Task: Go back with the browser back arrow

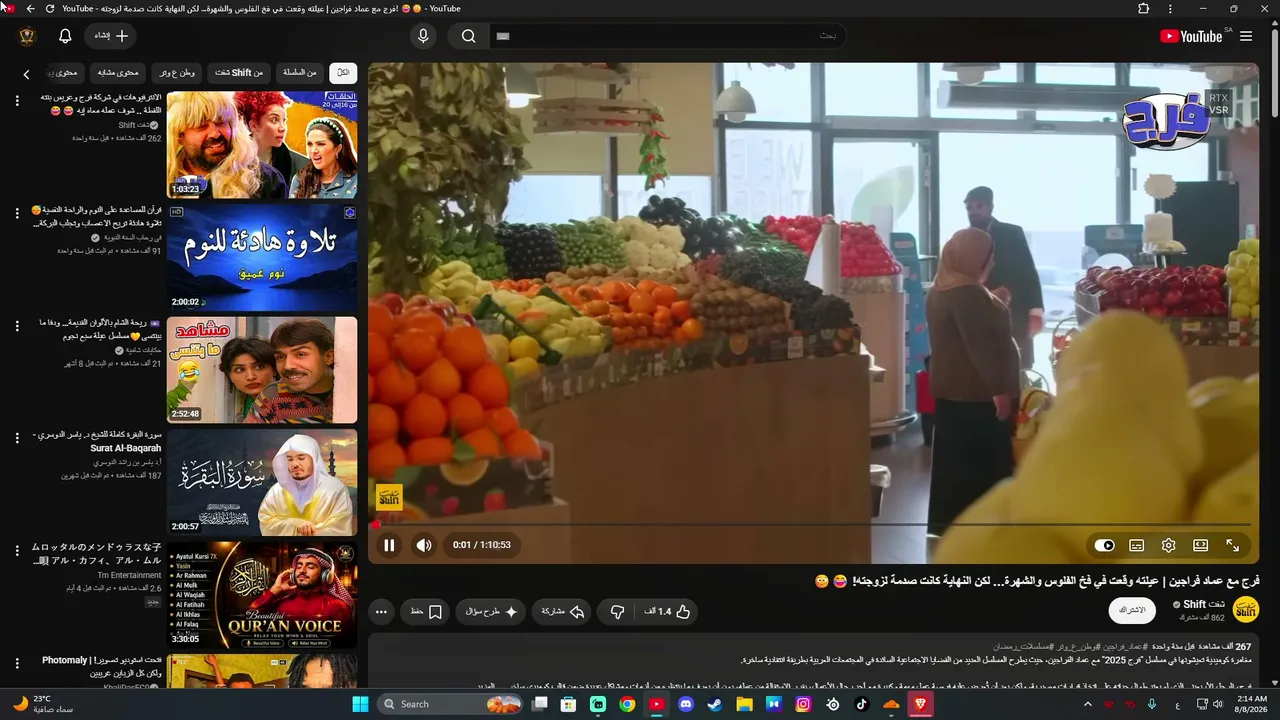Action: (x=30, y=9)
